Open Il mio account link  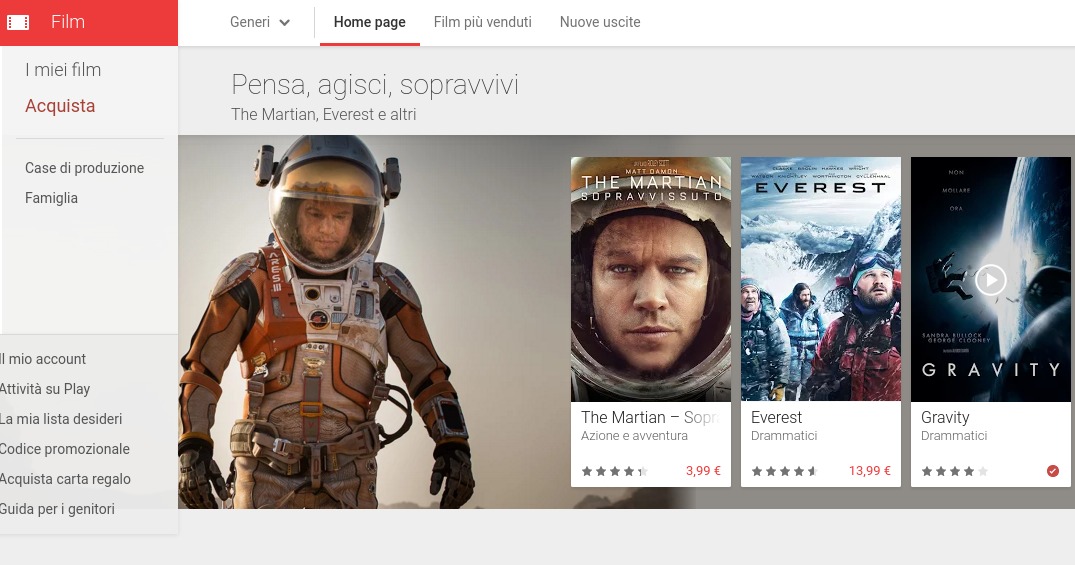coord(43,359)
